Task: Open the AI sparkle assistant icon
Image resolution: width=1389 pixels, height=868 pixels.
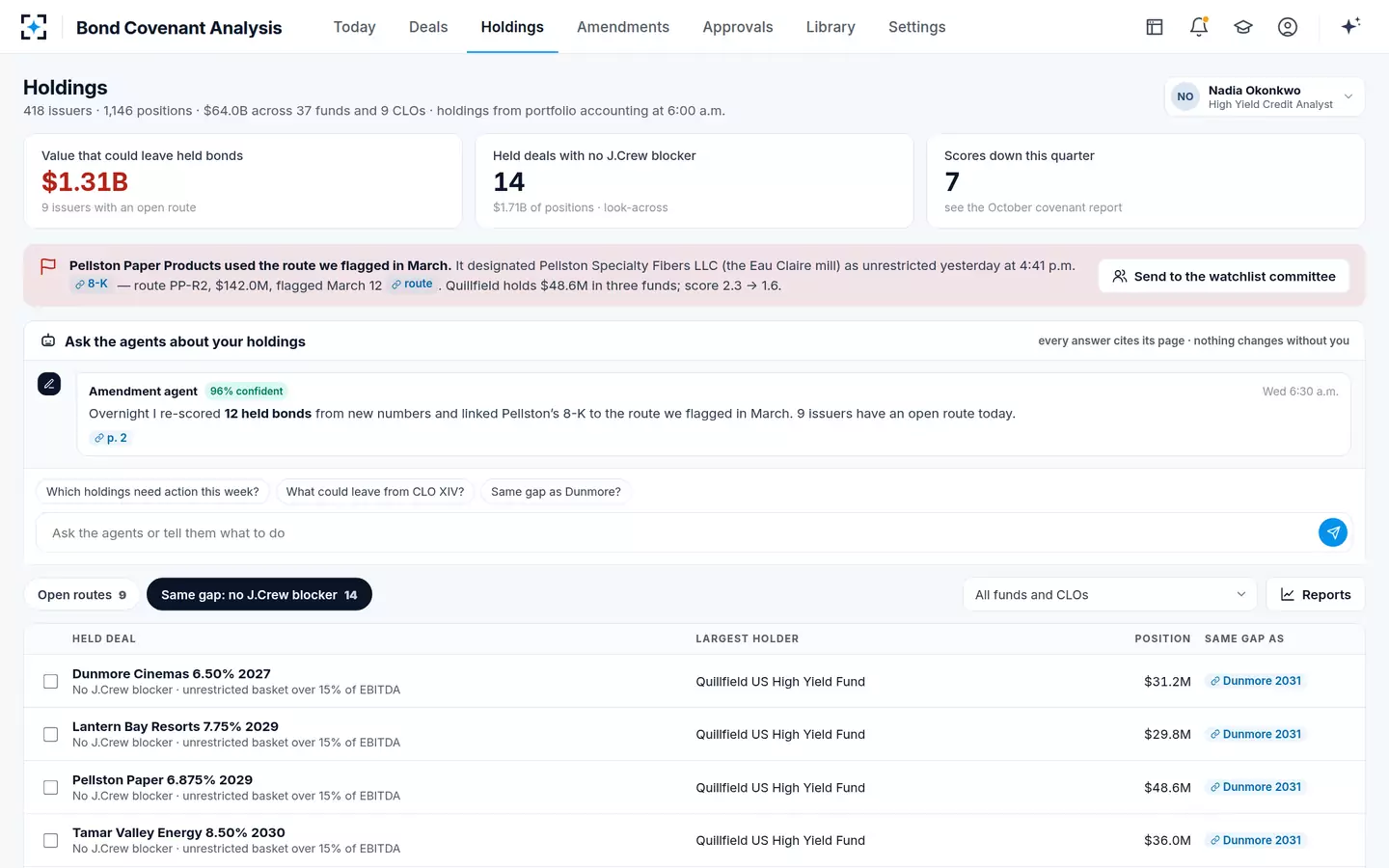Action: coord(1350,26)
